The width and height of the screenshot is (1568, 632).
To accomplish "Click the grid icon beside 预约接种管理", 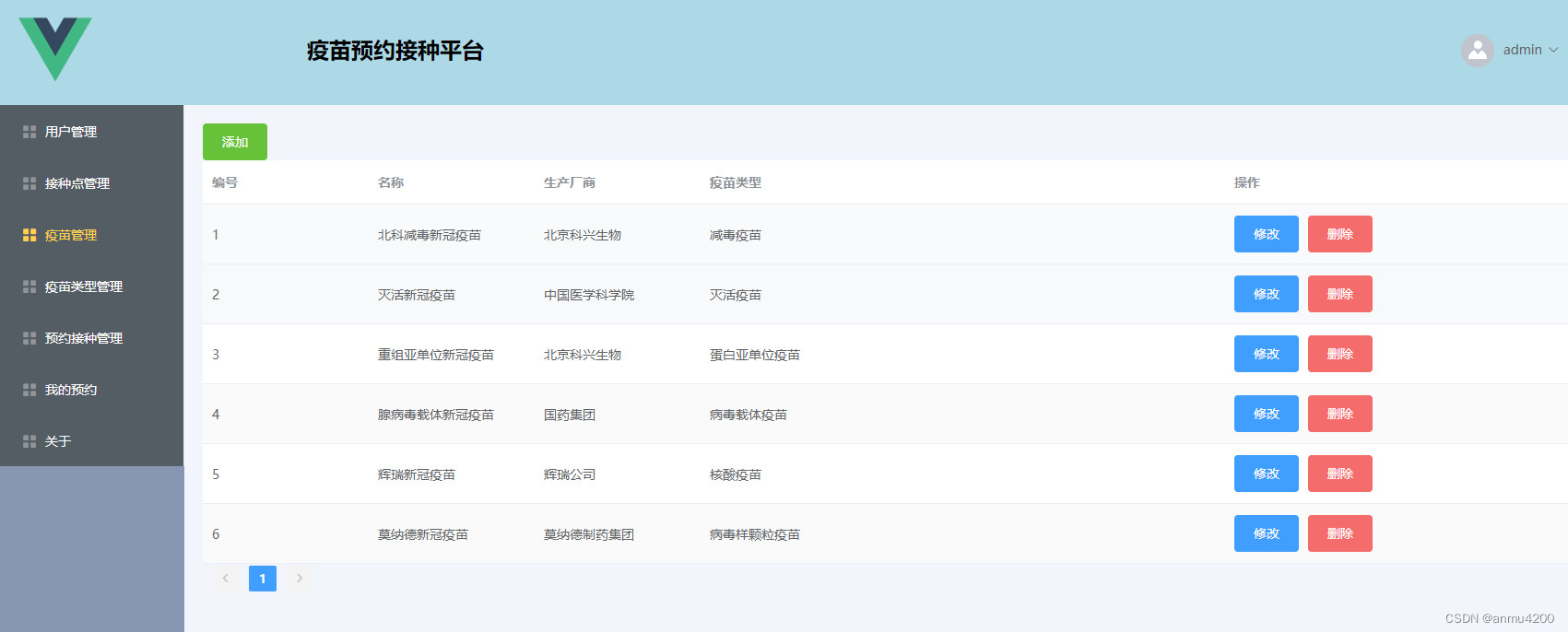I will pos(29,338).
